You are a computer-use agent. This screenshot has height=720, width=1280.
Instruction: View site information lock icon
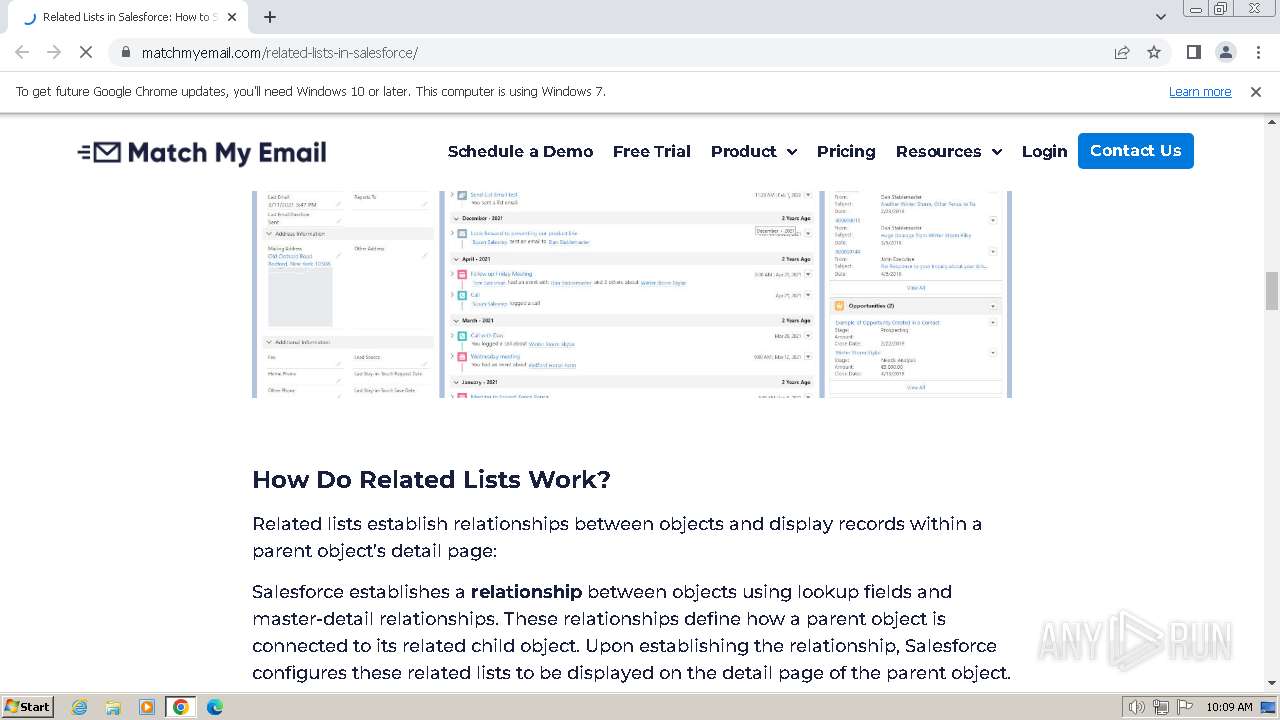click(x=125, y=52)
